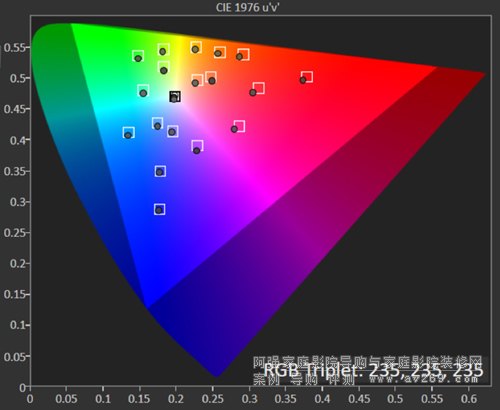Click the rightmost measured point in the red region
Image resolution: width=500 pixels, height=410 pixels.
tap(303, 80)
